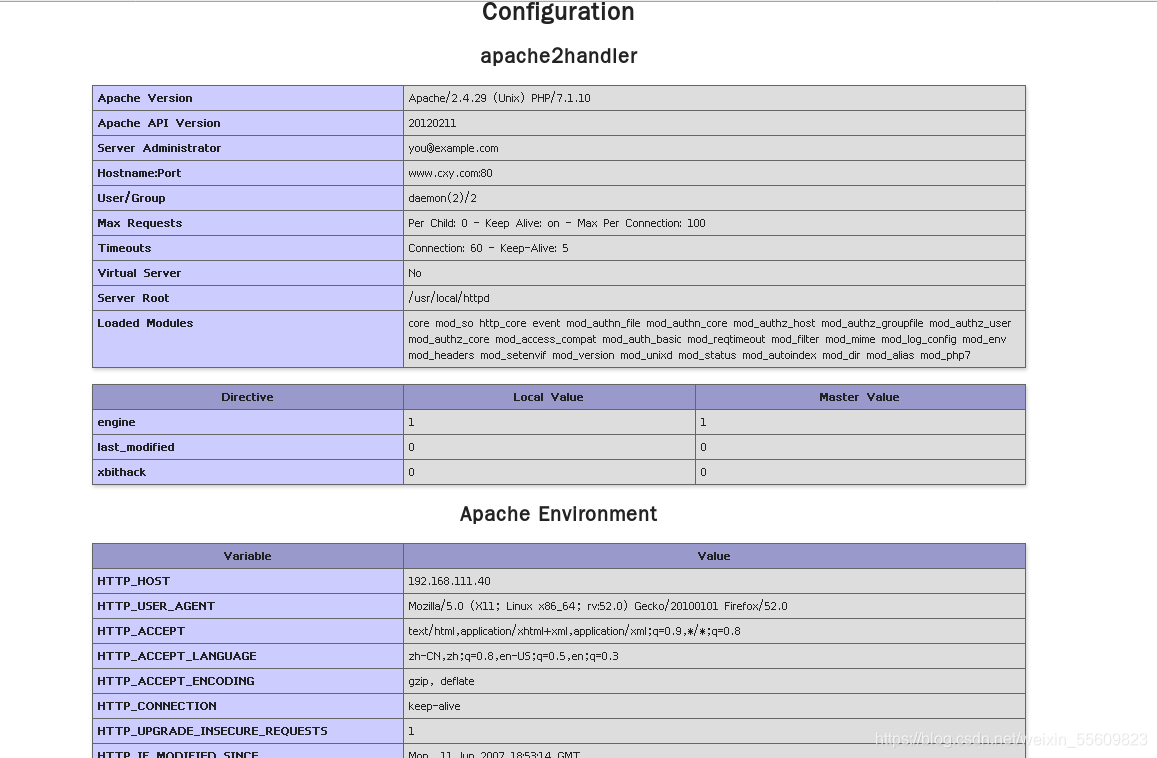Select the 'Virtual Server' label
Screen dimensions: 1157x758
pyautogui.click(x=139, y=274)
